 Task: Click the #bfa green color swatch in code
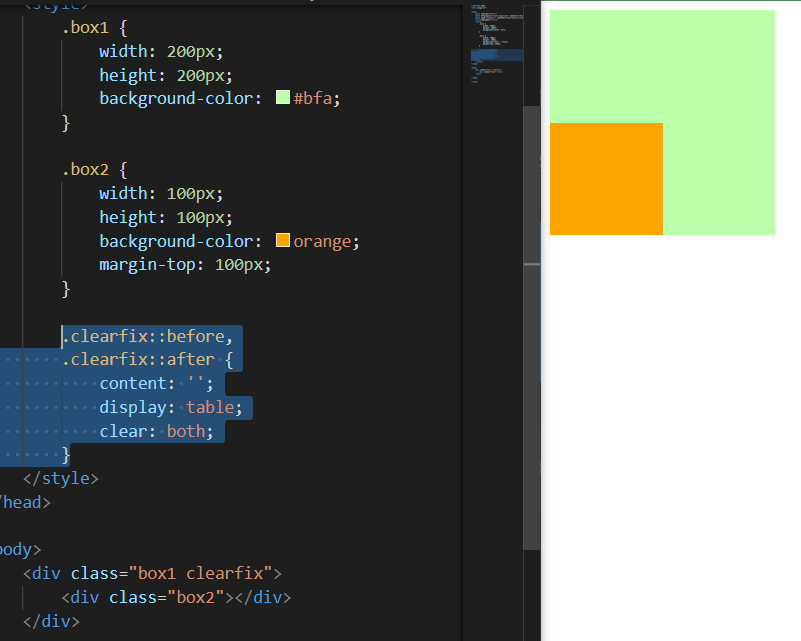[282, 97]
